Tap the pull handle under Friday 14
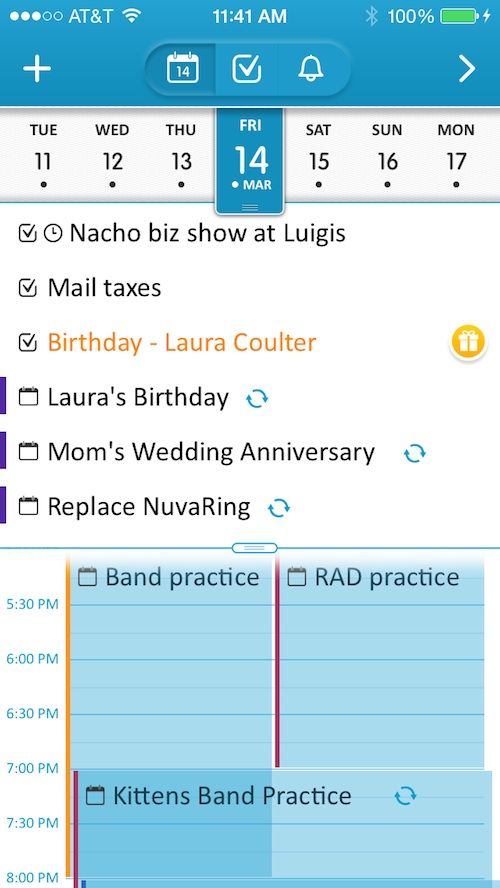 (250, 208)
